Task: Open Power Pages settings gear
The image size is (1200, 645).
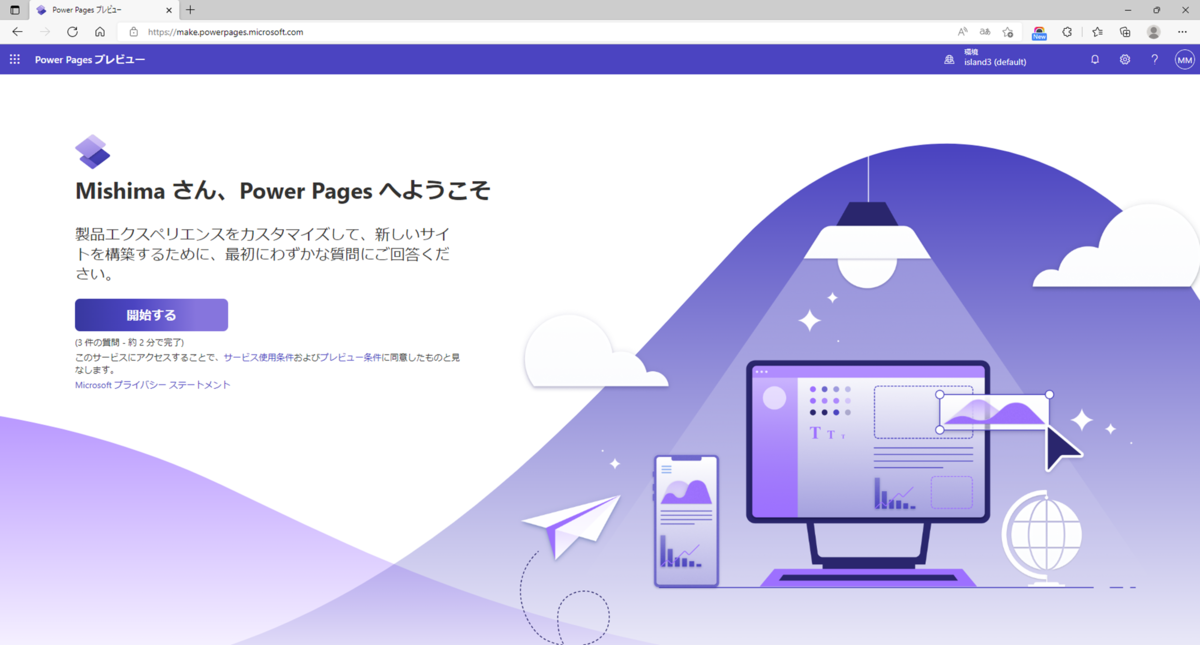Action: point(1125,60)
